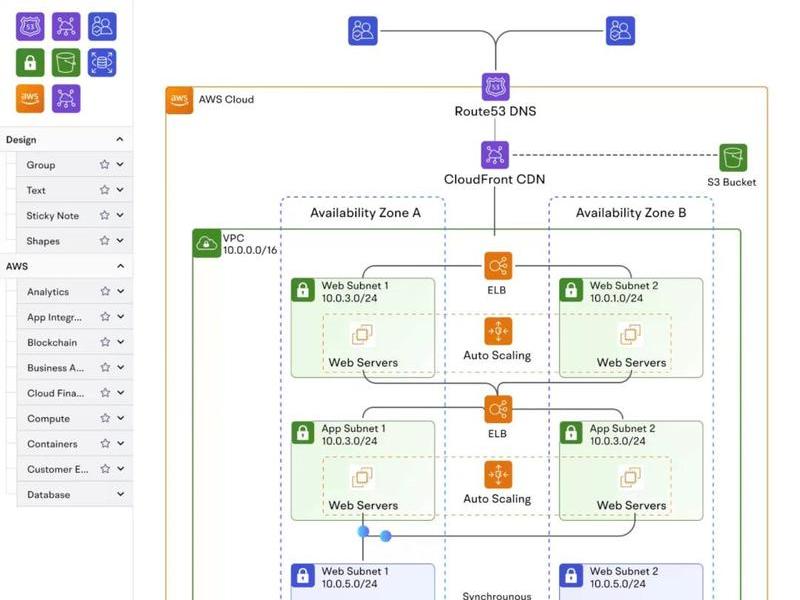Open the Compute category
800x600 pixels.
(74, 418)
